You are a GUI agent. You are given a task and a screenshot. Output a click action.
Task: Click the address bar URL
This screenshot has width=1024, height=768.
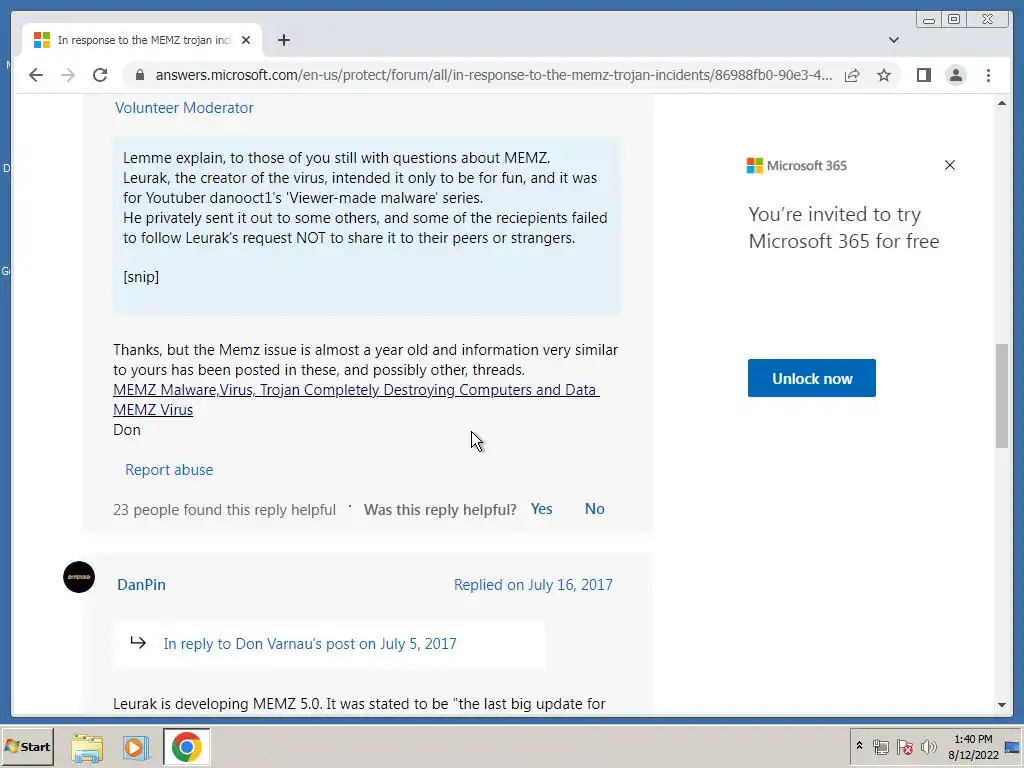point(493,75)
